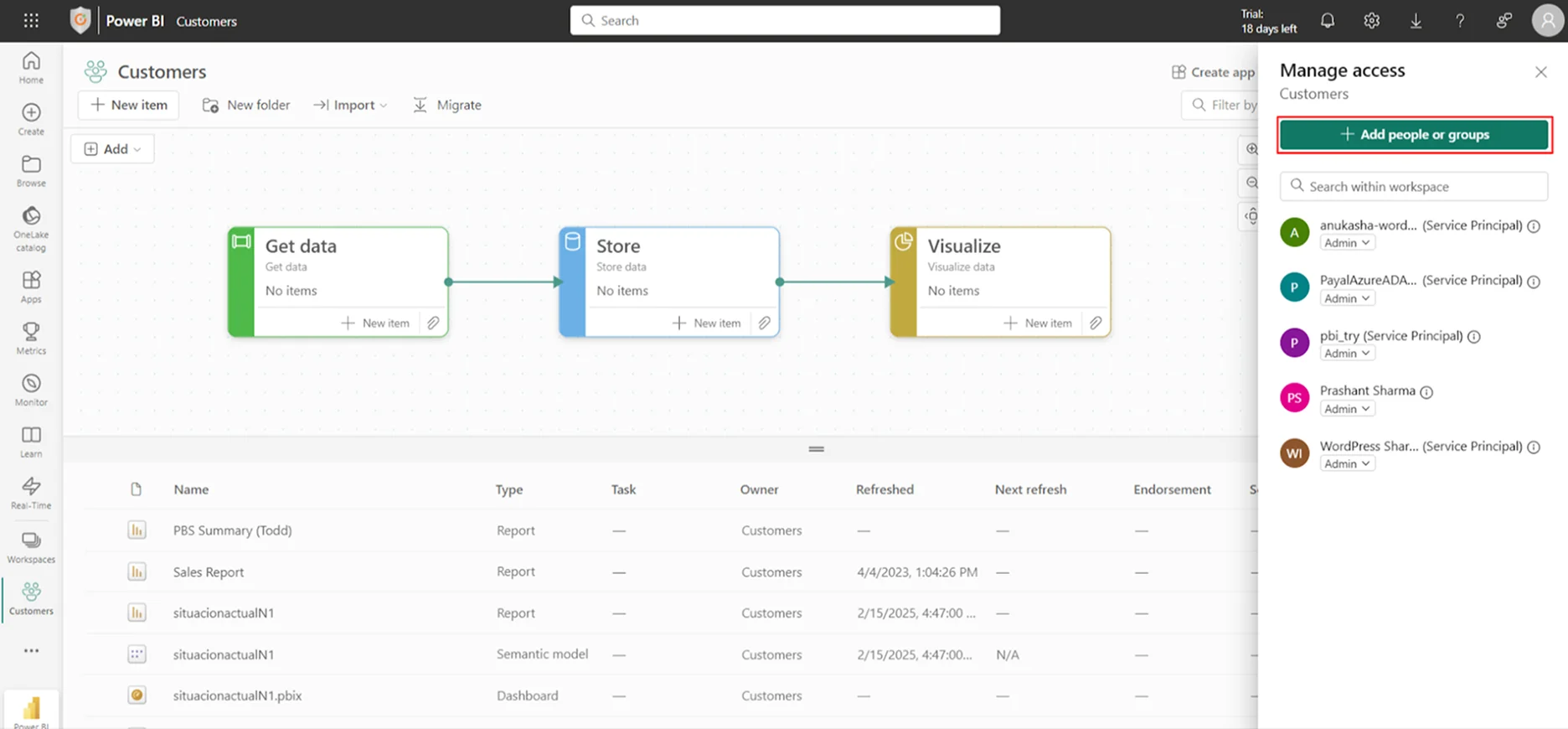Screen dimensions: 1568x729
Task: Change pbi_try role Admin dropdown
Action: tap(1347, 354)
